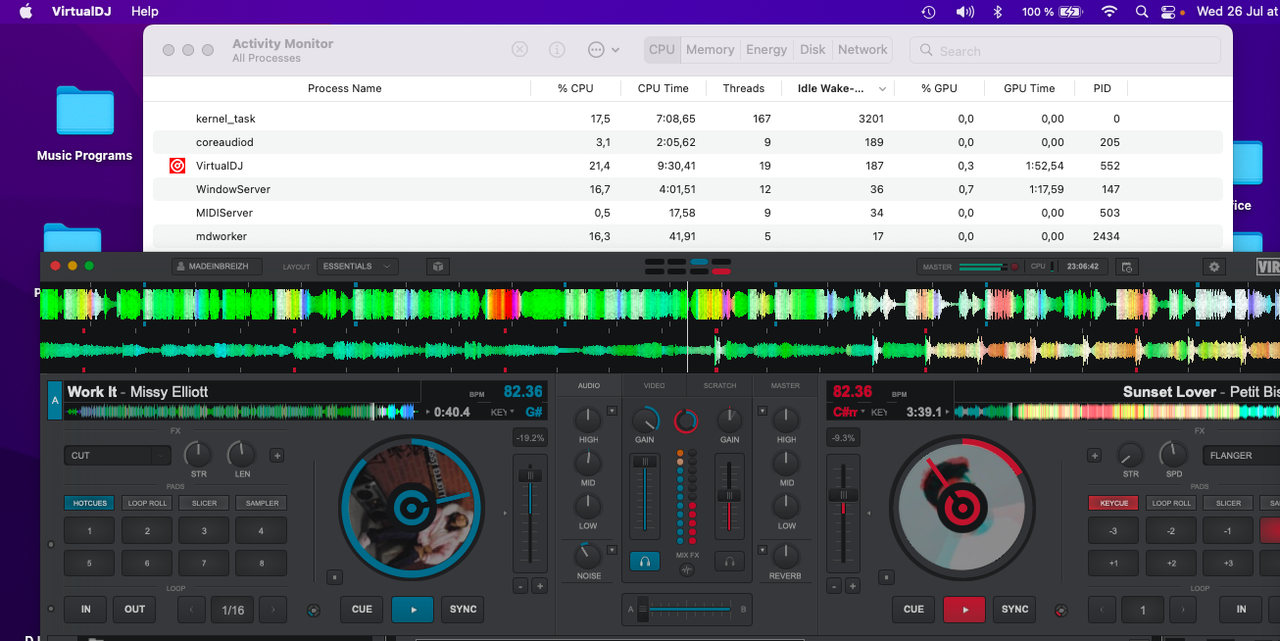Select KEYCUE pad mode on right deck
The image size is (1280, 641).
point(1114,503)
